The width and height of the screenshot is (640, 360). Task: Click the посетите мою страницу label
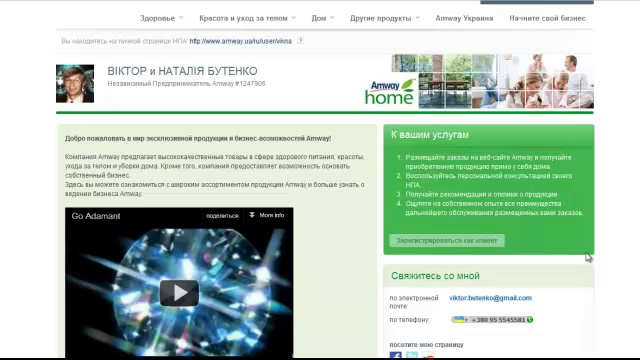[x=426, y=344]
